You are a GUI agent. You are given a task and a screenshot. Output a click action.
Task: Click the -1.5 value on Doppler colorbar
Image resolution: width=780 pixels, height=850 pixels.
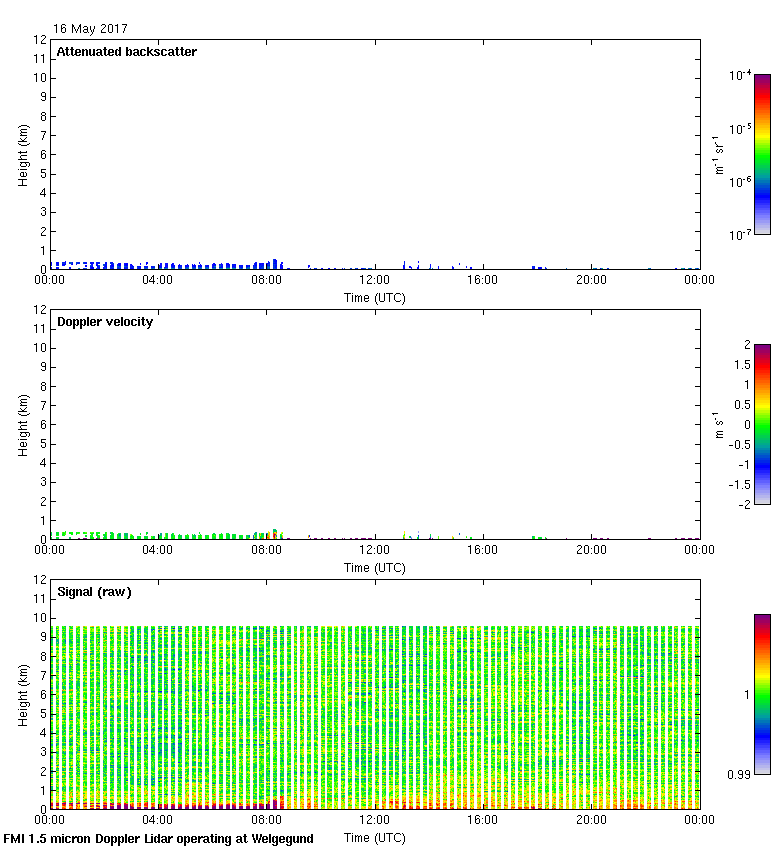point(736,484)
